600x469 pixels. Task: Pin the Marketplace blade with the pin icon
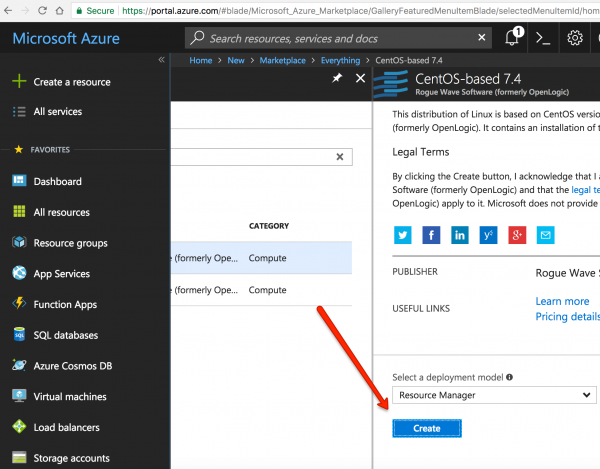338,79
